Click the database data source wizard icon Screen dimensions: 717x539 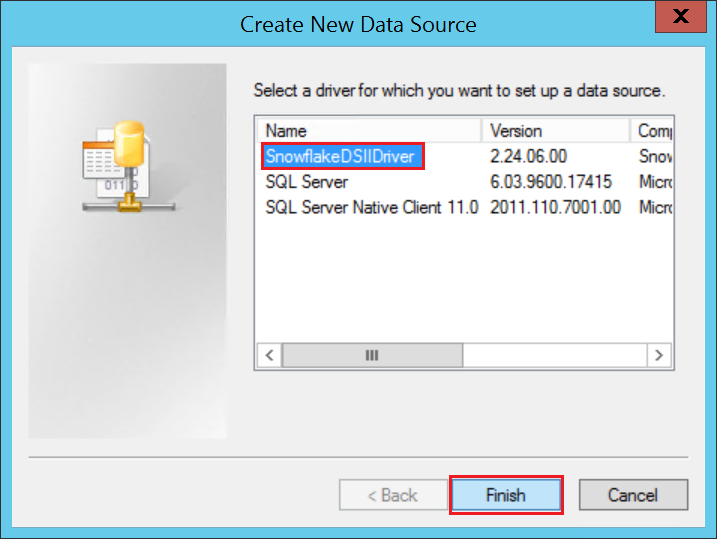coord(127,165)
